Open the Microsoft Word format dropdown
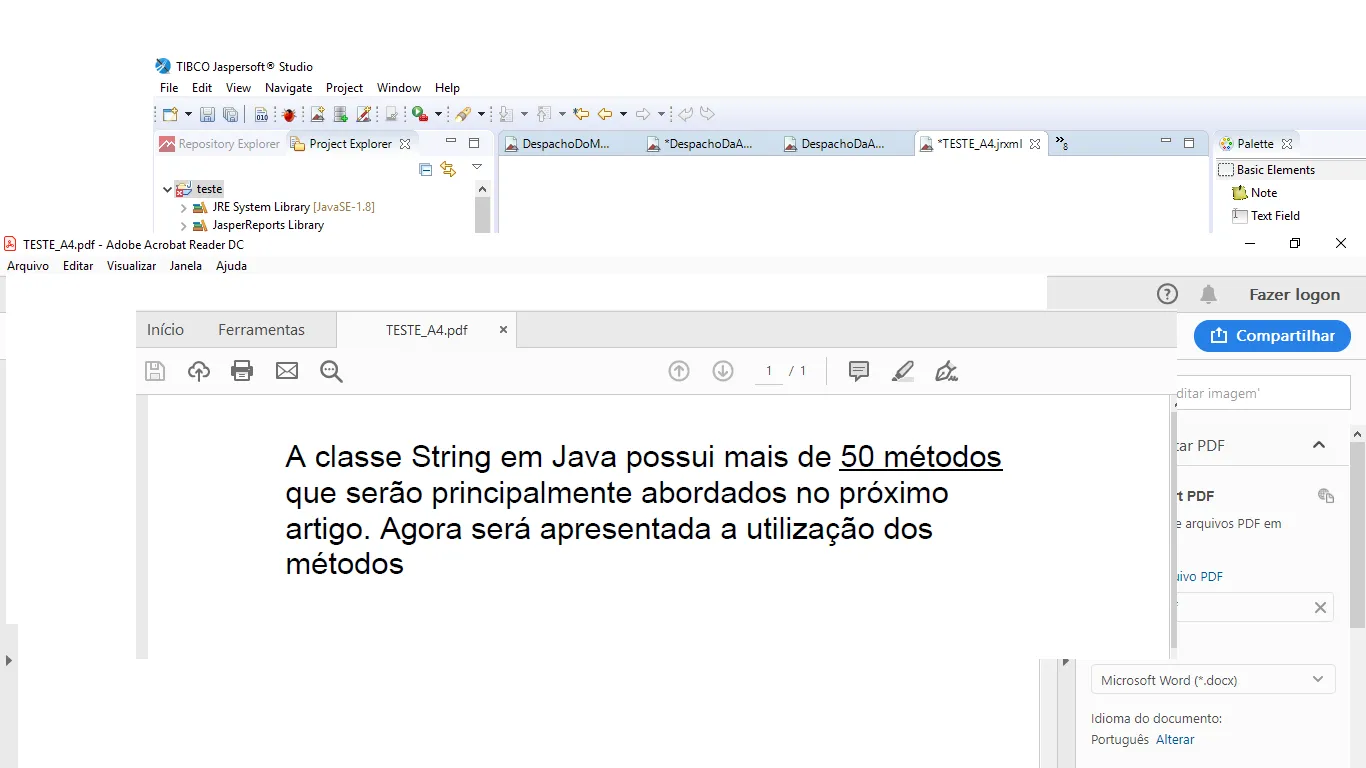 [1213, 680]
